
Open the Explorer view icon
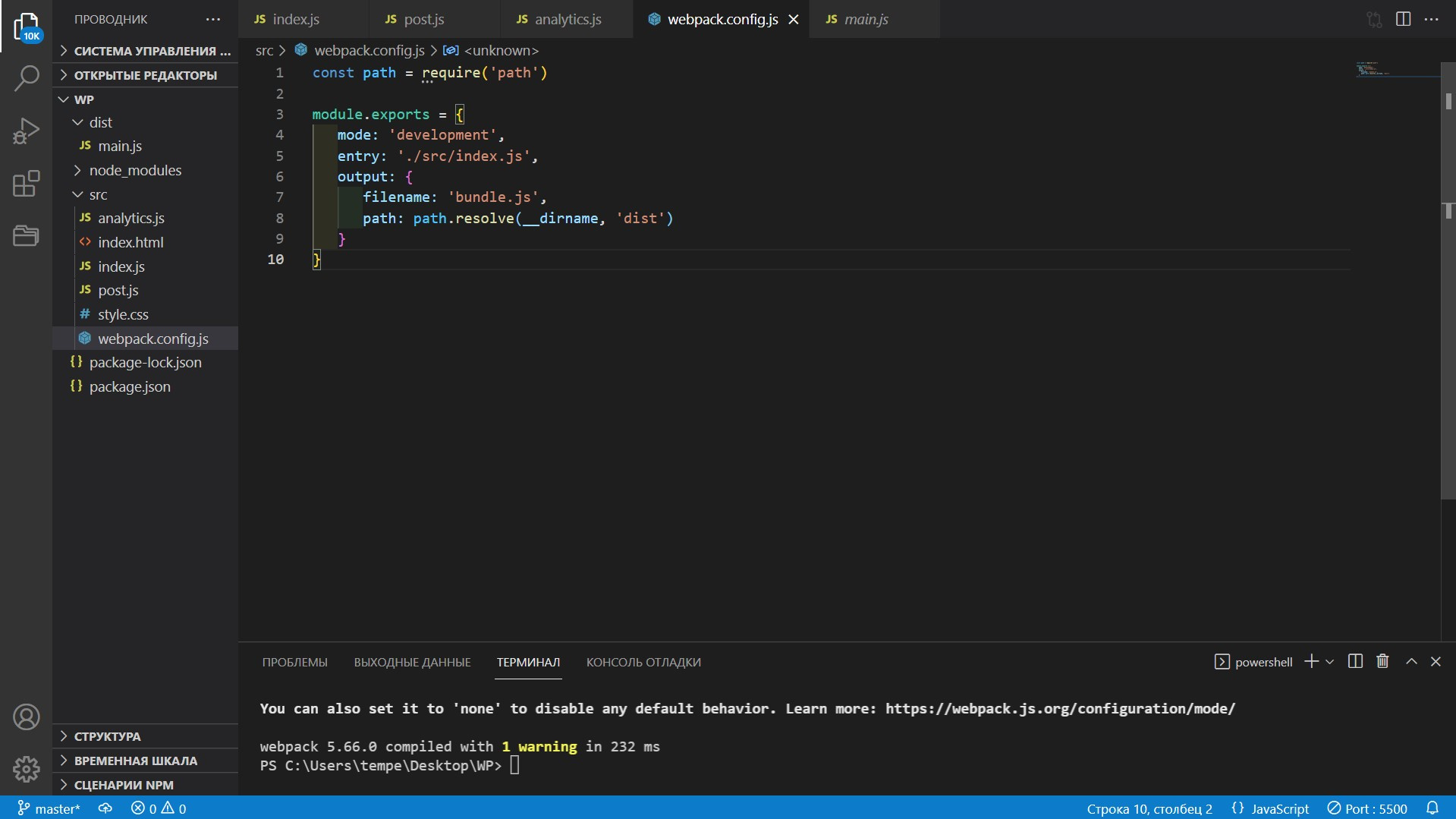pyautogui.click(x=27, y=27)
